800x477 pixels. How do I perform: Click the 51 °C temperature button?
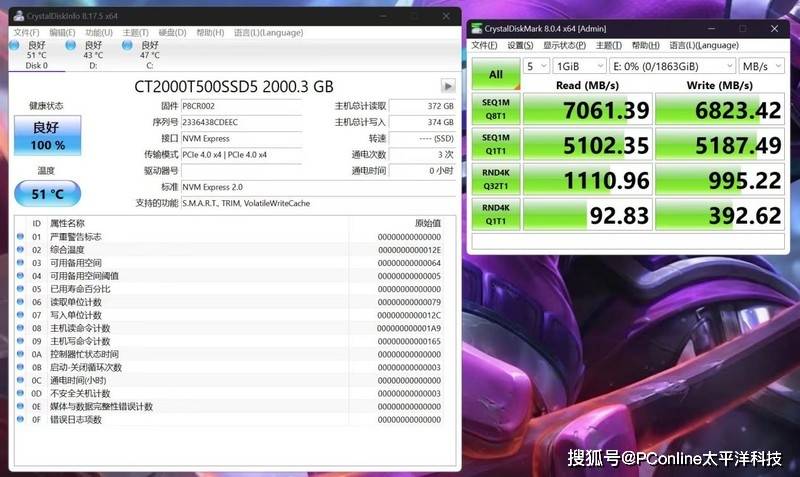pyautogui.click(x=47, y=194)
